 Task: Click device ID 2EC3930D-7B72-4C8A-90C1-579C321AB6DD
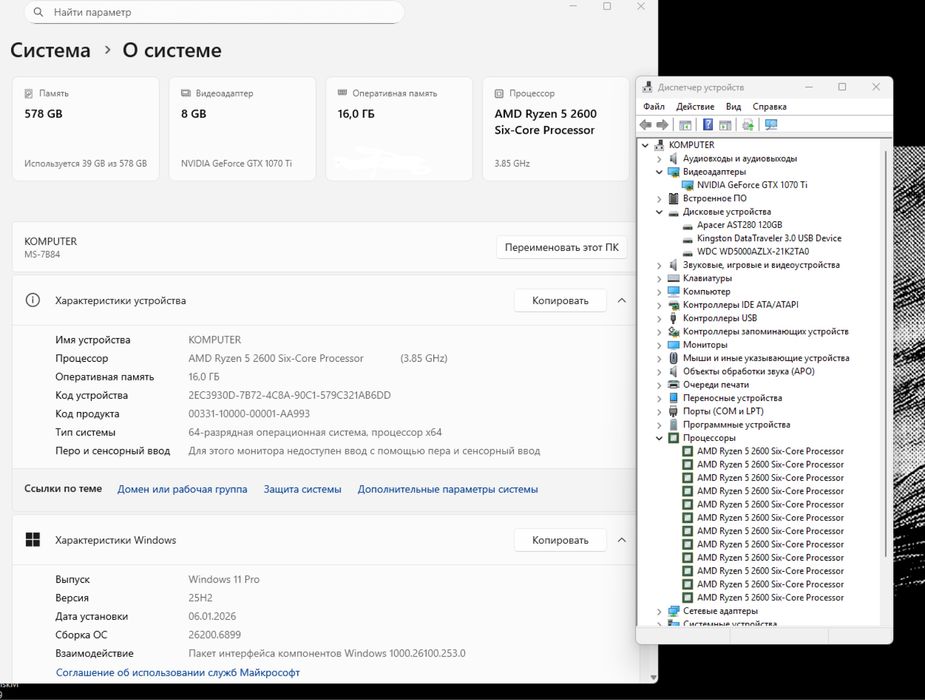(289, 395)
